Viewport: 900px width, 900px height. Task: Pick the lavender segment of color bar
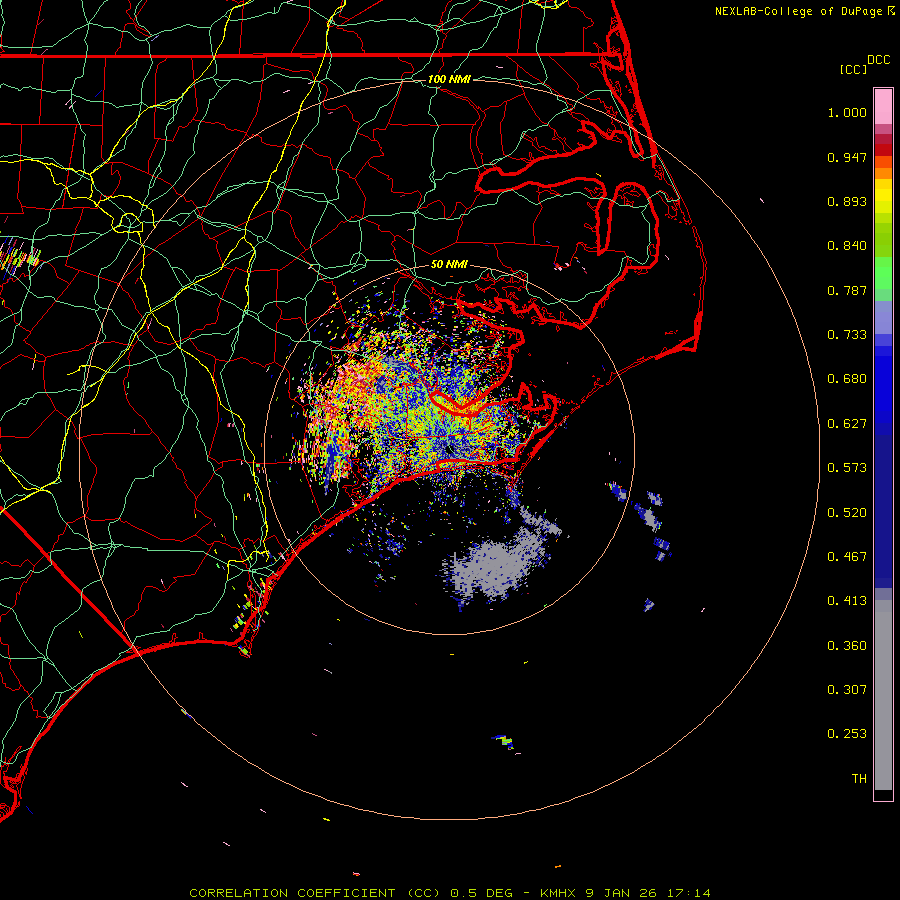click(x=883, y=317)
